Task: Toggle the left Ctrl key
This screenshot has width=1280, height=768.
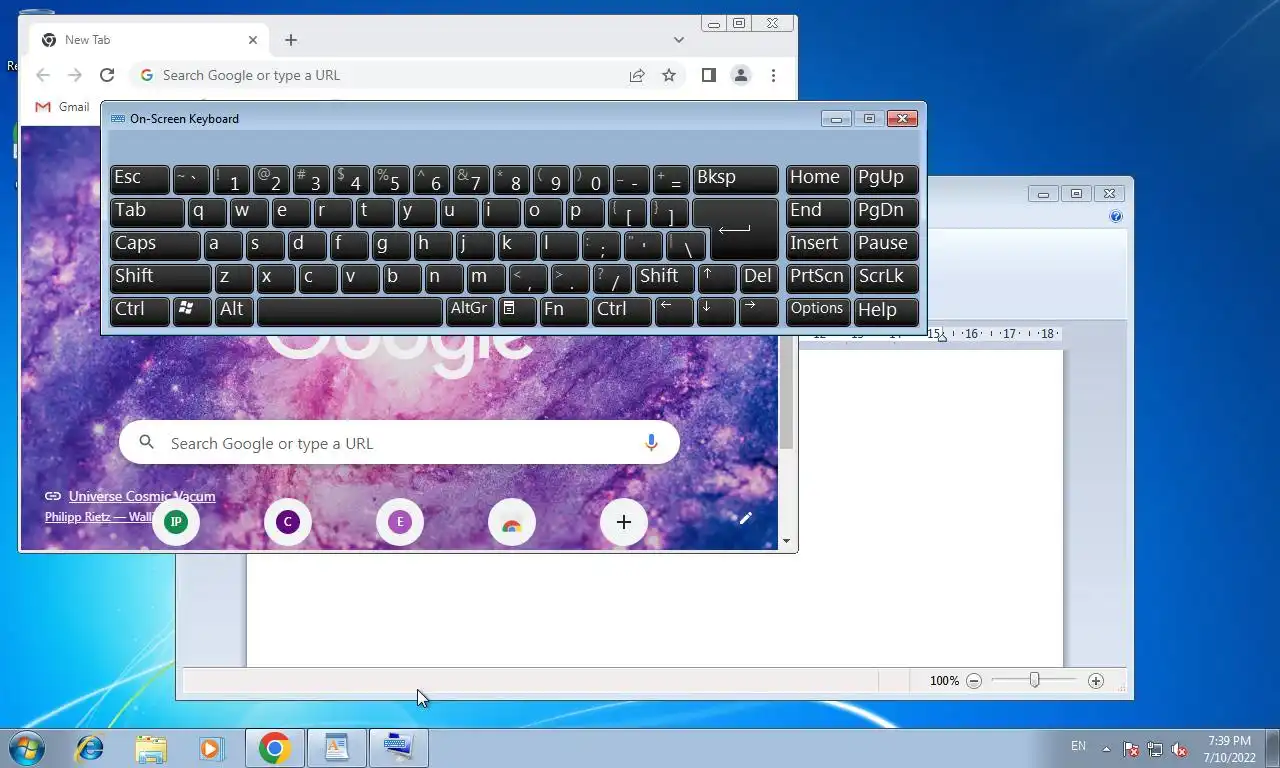Action: [x=139, y=311]
